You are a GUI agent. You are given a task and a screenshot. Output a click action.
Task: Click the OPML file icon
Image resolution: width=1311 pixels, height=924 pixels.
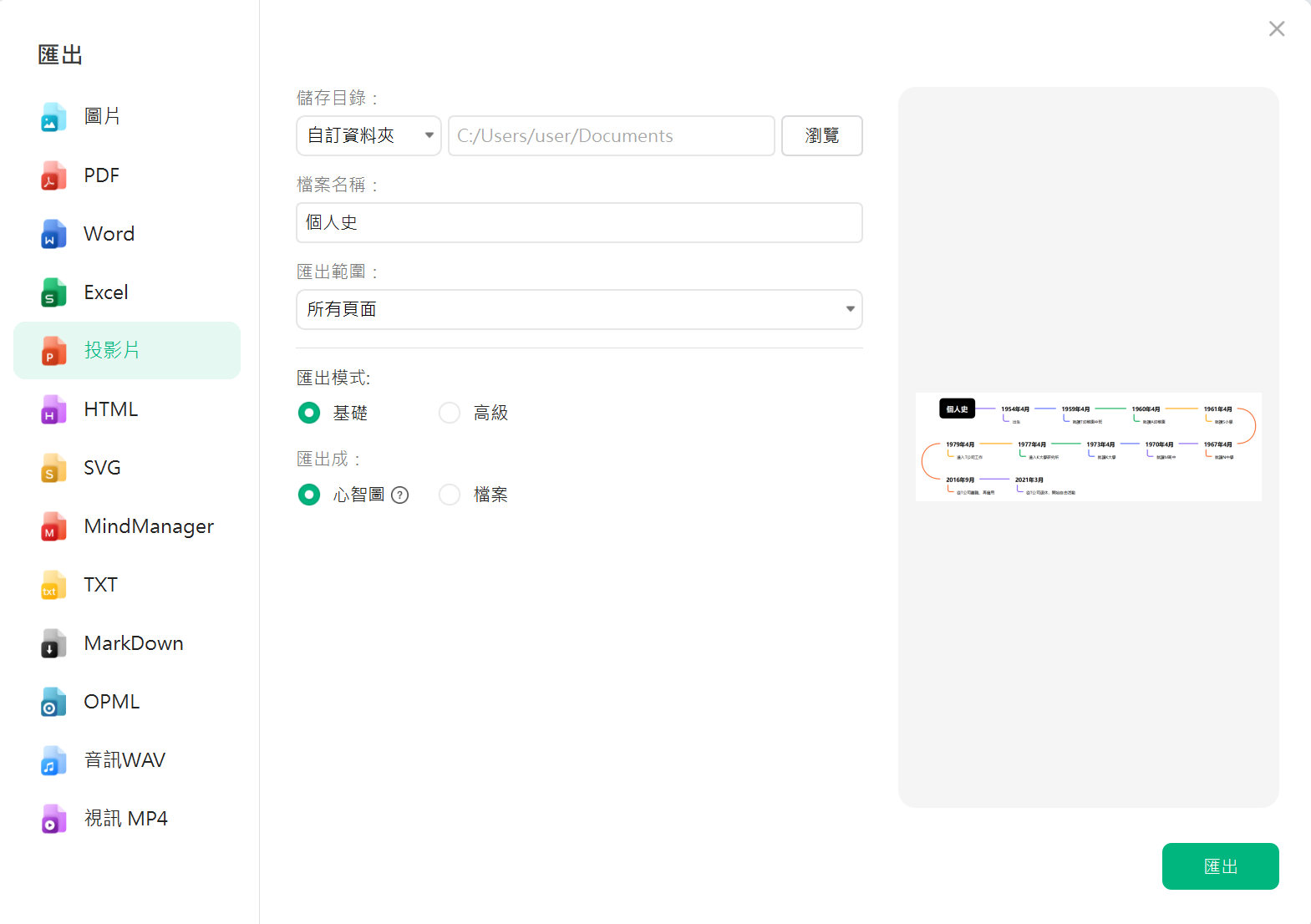tap(53, 702)
